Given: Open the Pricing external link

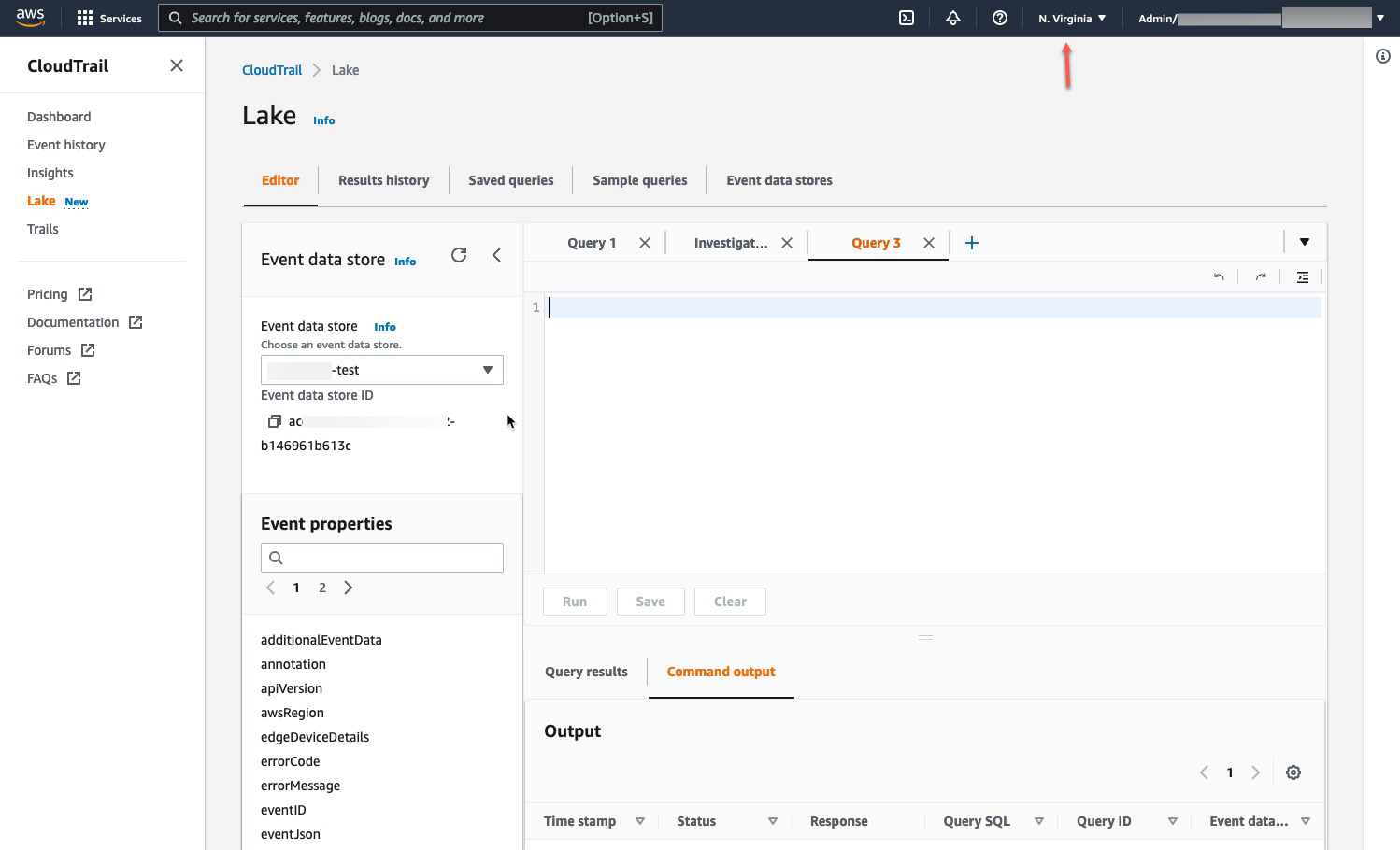Looking at the screenshot, I should (x=48, y=293).
